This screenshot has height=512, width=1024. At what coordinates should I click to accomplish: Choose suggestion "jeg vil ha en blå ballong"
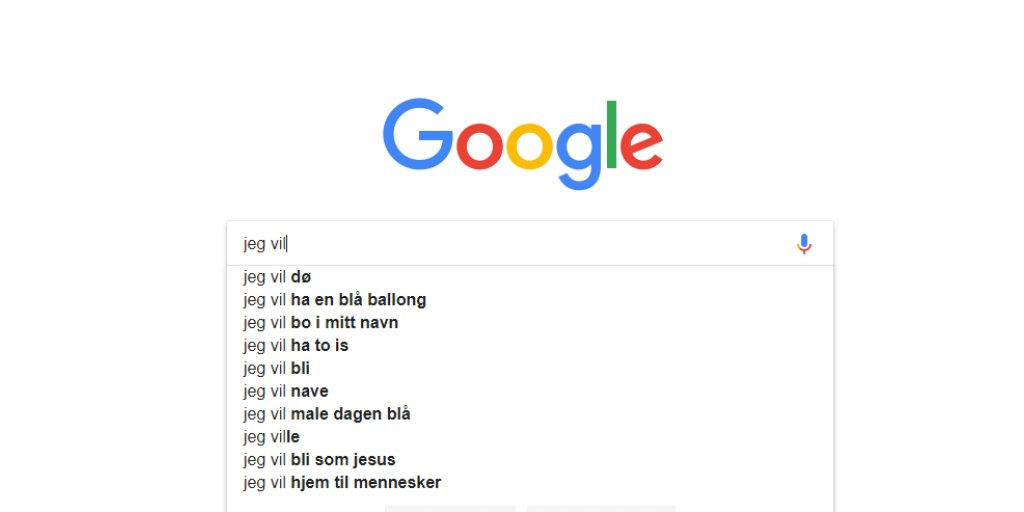click(334, 300)
